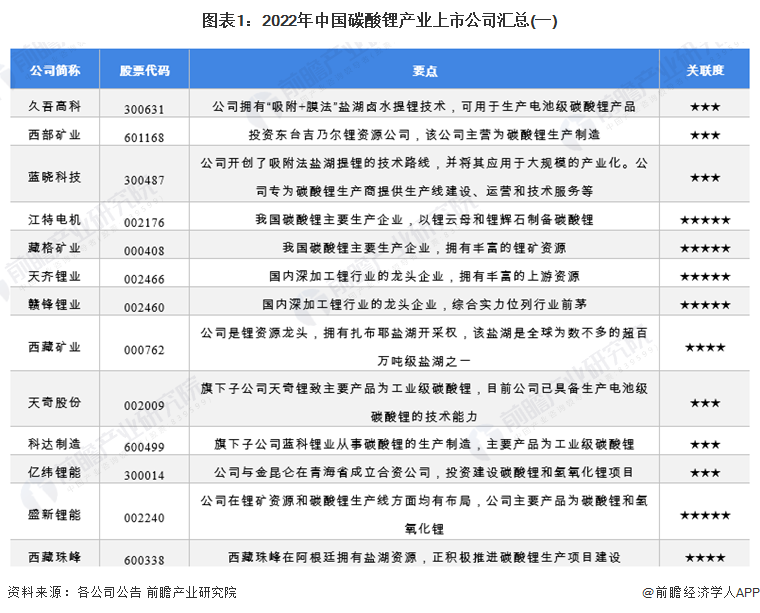
Task: Select stock code 002176
Action: tap(144, 223)
